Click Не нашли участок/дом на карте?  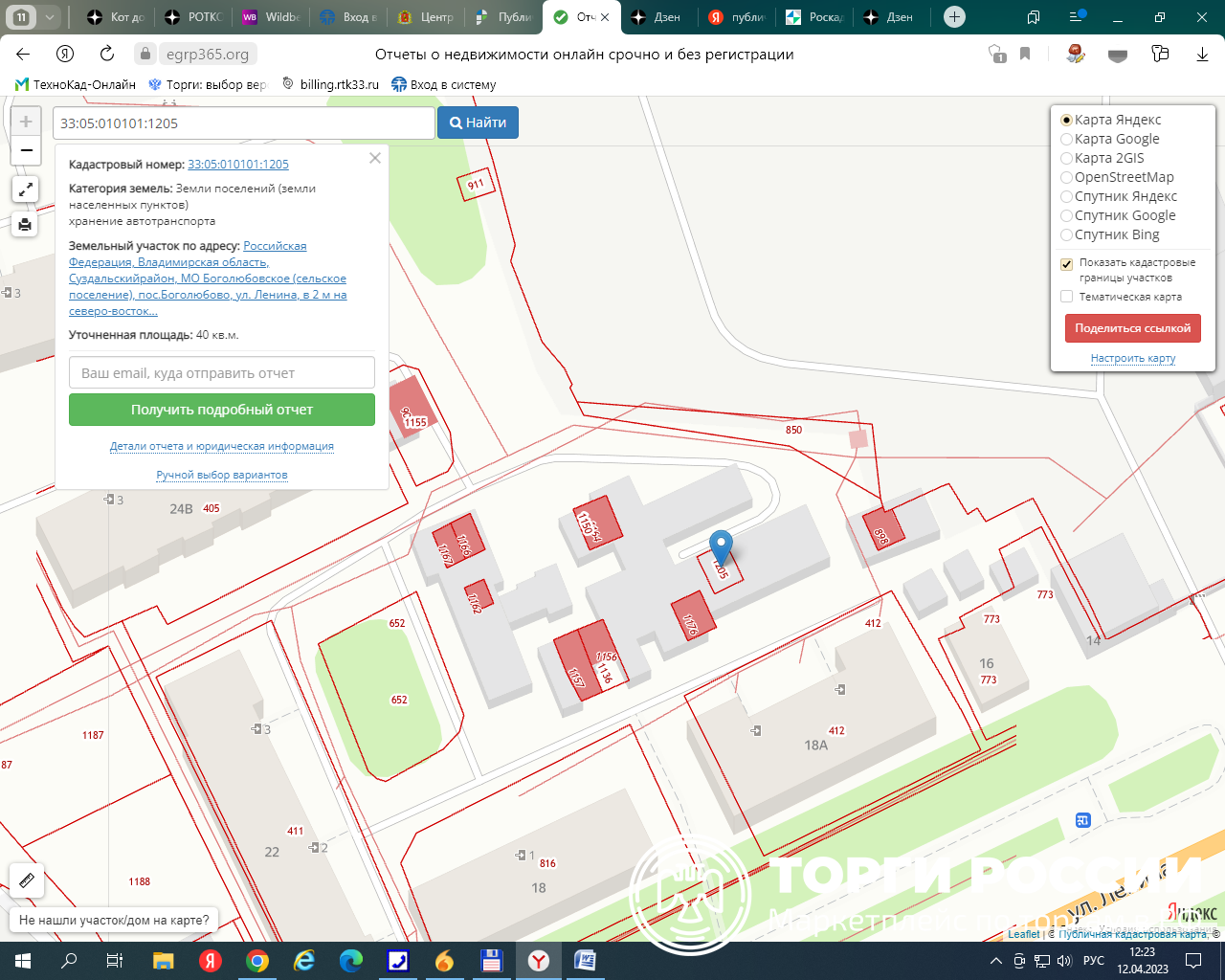114,920
